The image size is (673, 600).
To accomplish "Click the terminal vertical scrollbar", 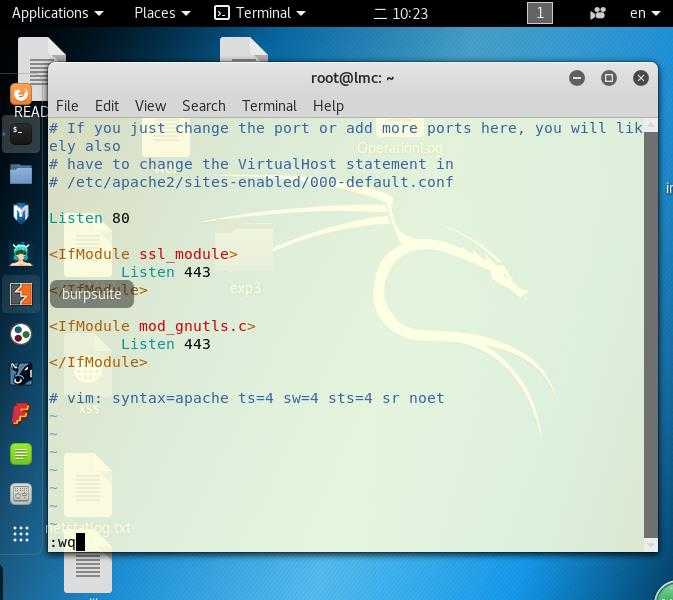I will pyautogui.click(x=651, y=335).
